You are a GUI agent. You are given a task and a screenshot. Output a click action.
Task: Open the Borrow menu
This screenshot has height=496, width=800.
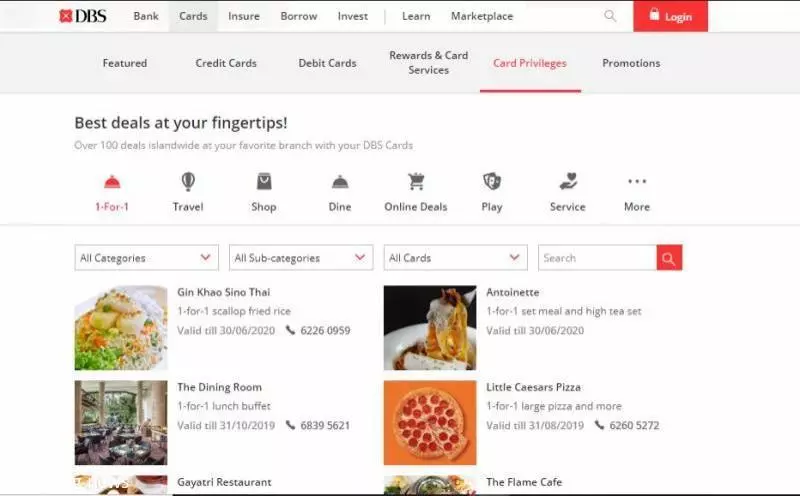tap(299, 16)
